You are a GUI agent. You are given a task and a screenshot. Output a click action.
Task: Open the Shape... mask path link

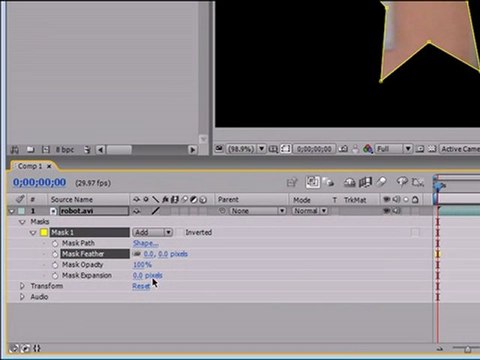pos(145,243)
